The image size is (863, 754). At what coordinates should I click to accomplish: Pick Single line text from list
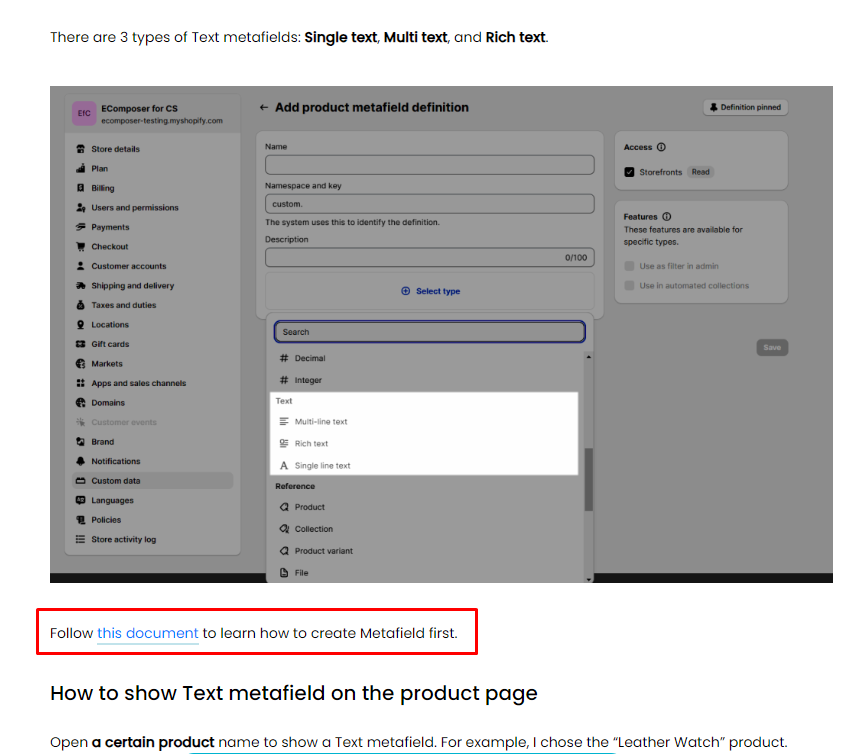pyautogui.click(x=322, y=466)
